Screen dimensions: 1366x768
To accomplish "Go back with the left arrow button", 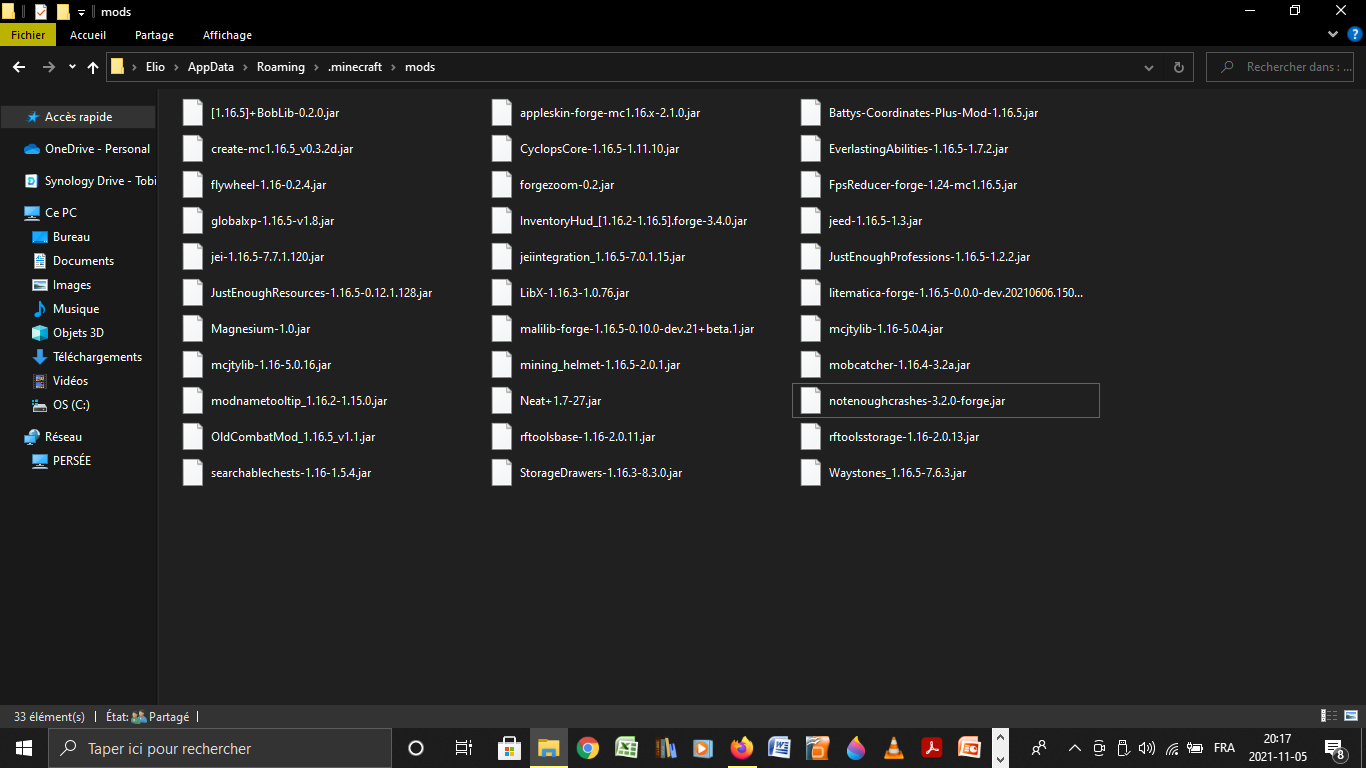I will 18,67.
